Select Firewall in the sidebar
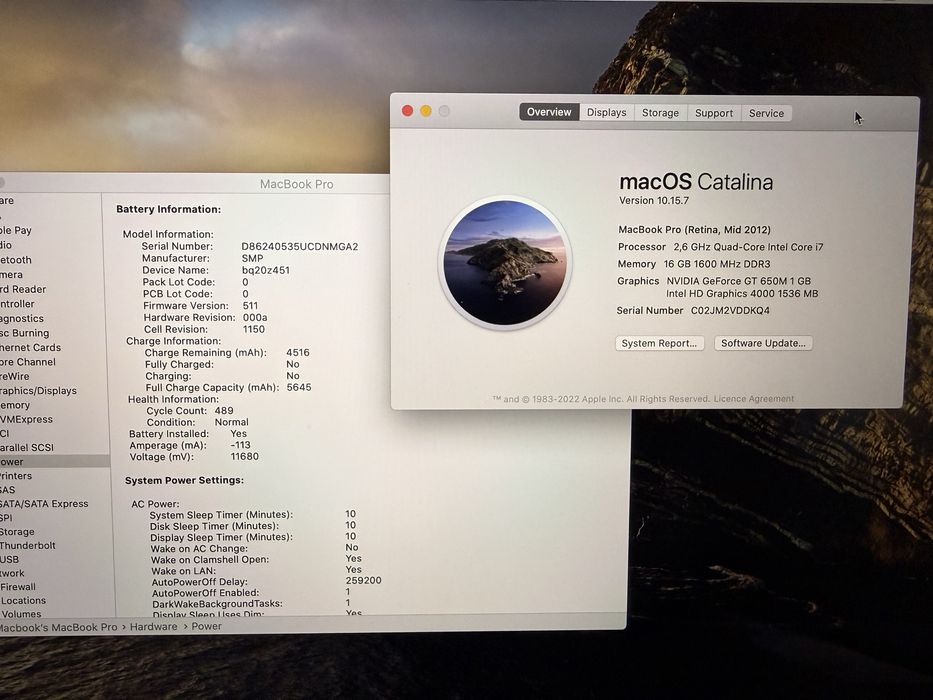Image resolution: width=933 pixels, height=700 pixels. point(18,587)
